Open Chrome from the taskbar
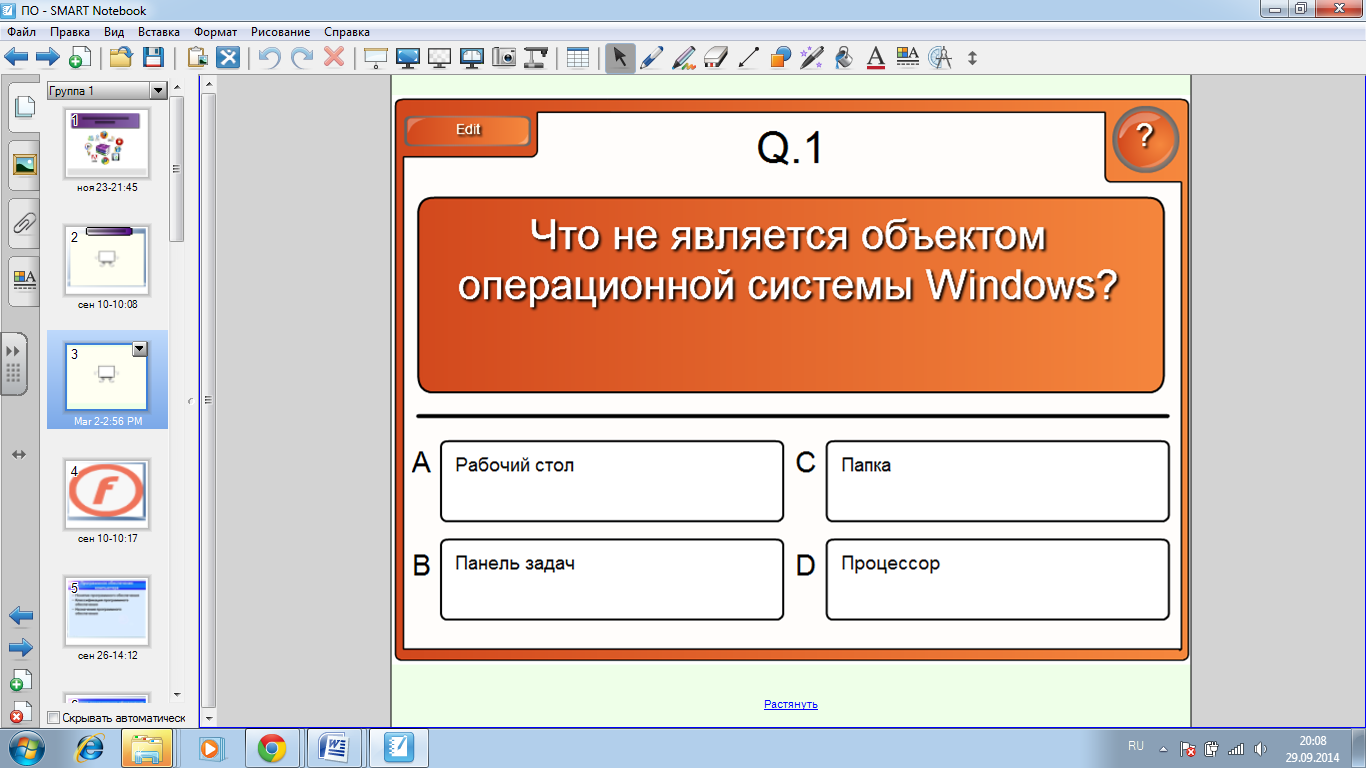The width and height of the screenshot is (1366, 768). pyautogui.click(x=272, y=748)
